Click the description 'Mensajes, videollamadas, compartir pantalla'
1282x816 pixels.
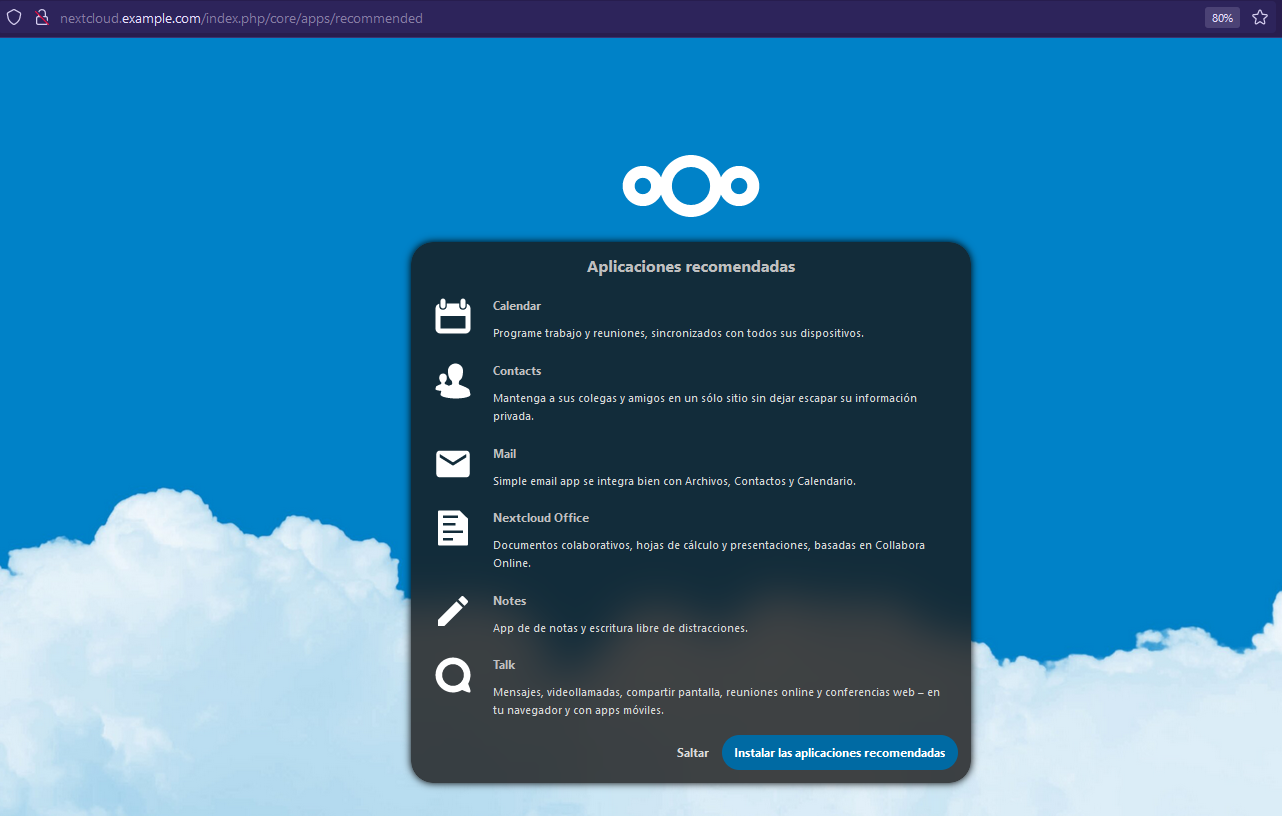(x=716, y=701)
